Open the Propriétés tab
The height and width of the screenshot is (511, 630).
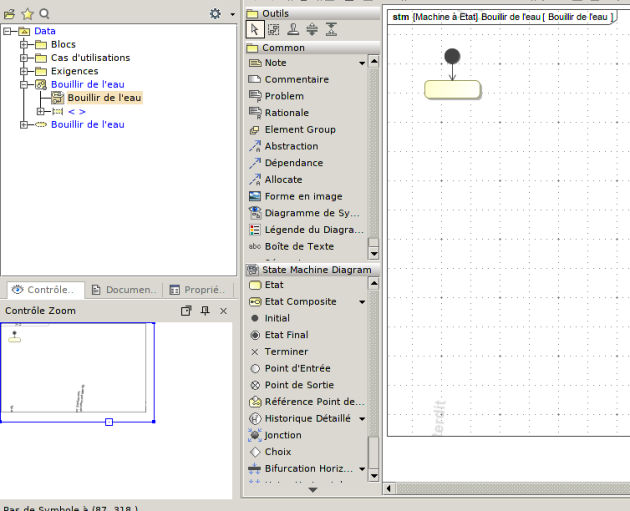[x=196, y=290]
